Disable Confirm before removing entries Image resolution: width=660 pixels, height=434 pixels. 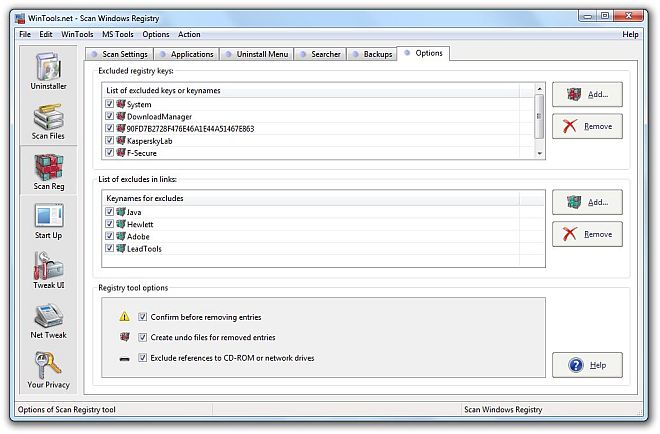[143, 317]
